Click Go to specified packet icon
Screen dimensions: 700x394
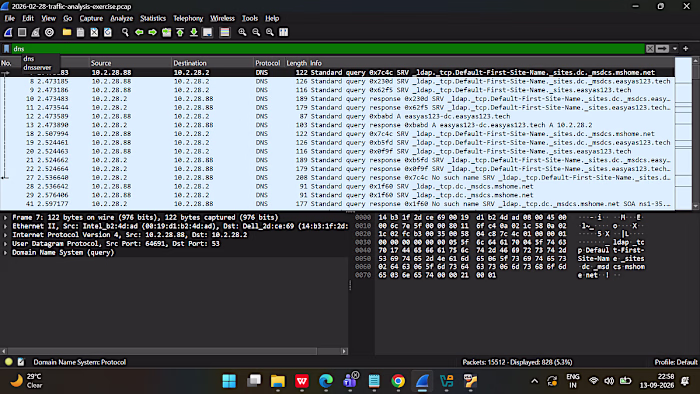point(167,32)
